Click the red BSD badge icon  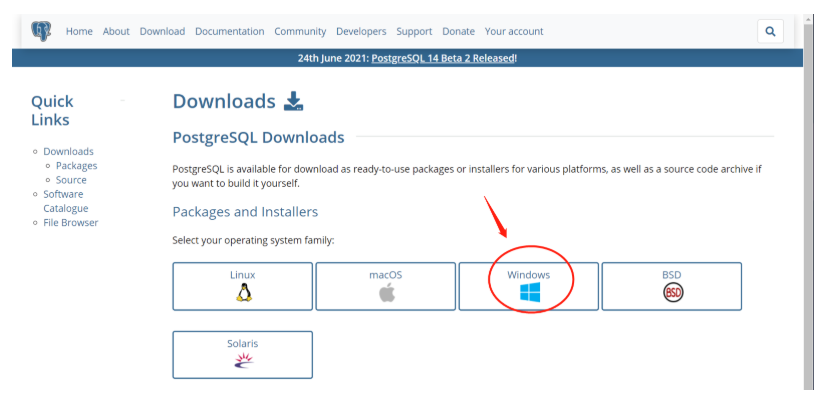673,292
